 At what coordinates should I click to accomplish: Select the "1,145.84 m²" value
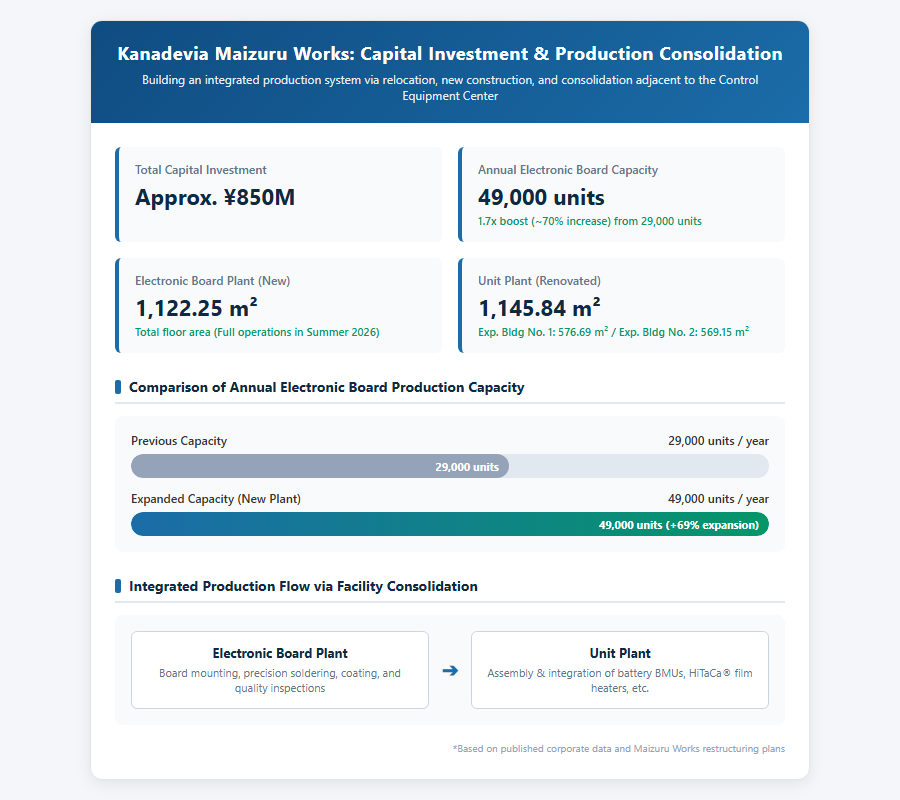coord(540,308)
